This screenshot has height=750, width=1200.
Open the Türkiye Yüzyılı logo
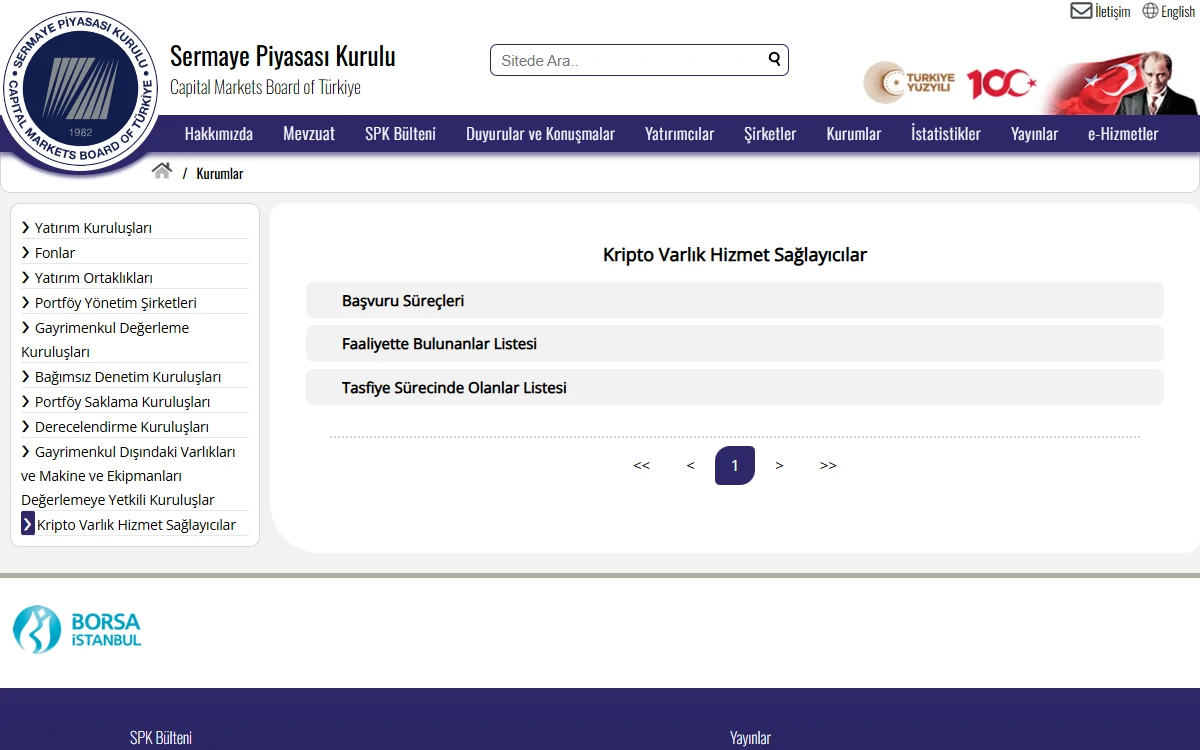coord(910,83)
